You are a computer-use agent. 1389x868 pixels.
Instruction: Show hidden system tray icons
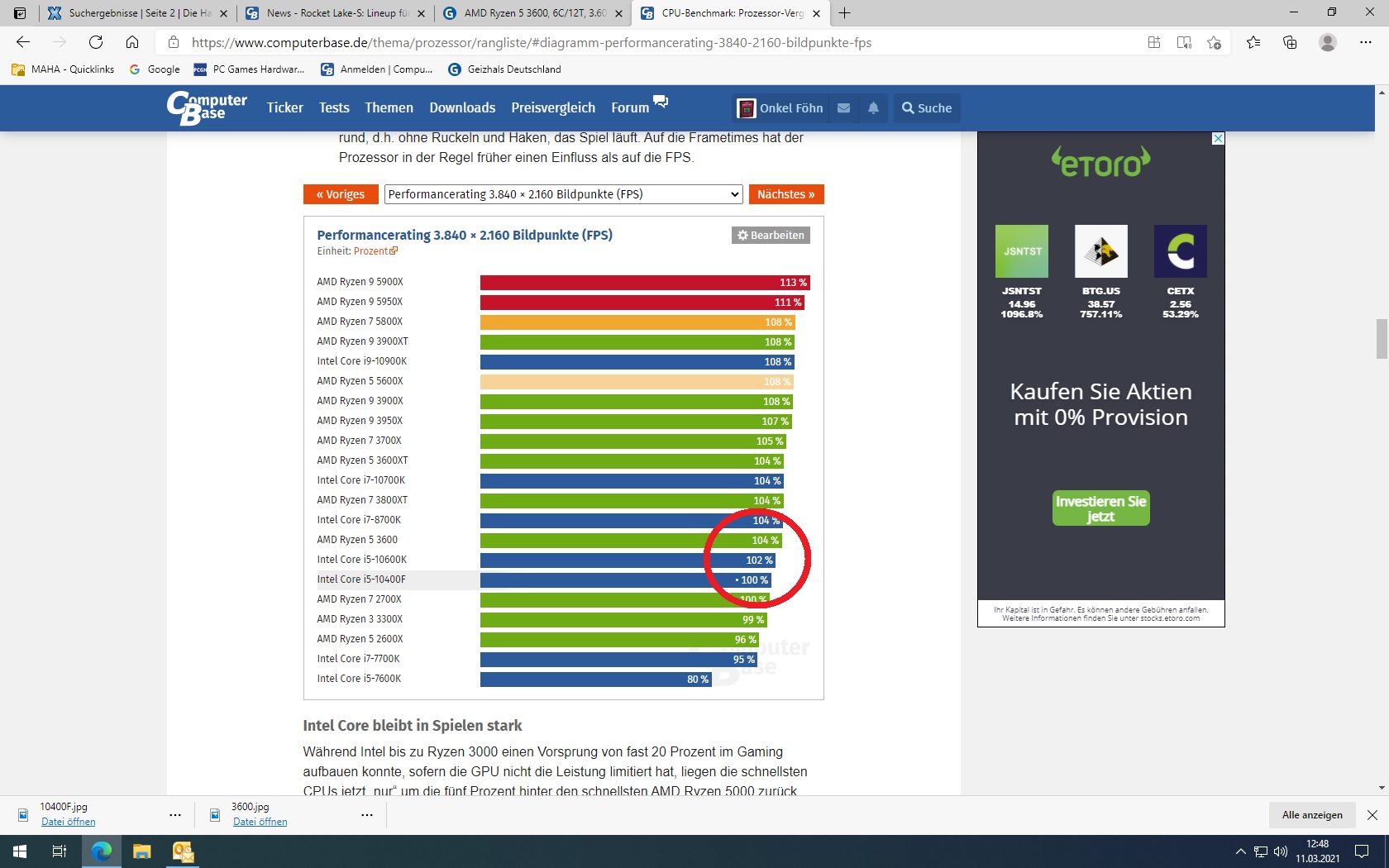pos(1240,851)
